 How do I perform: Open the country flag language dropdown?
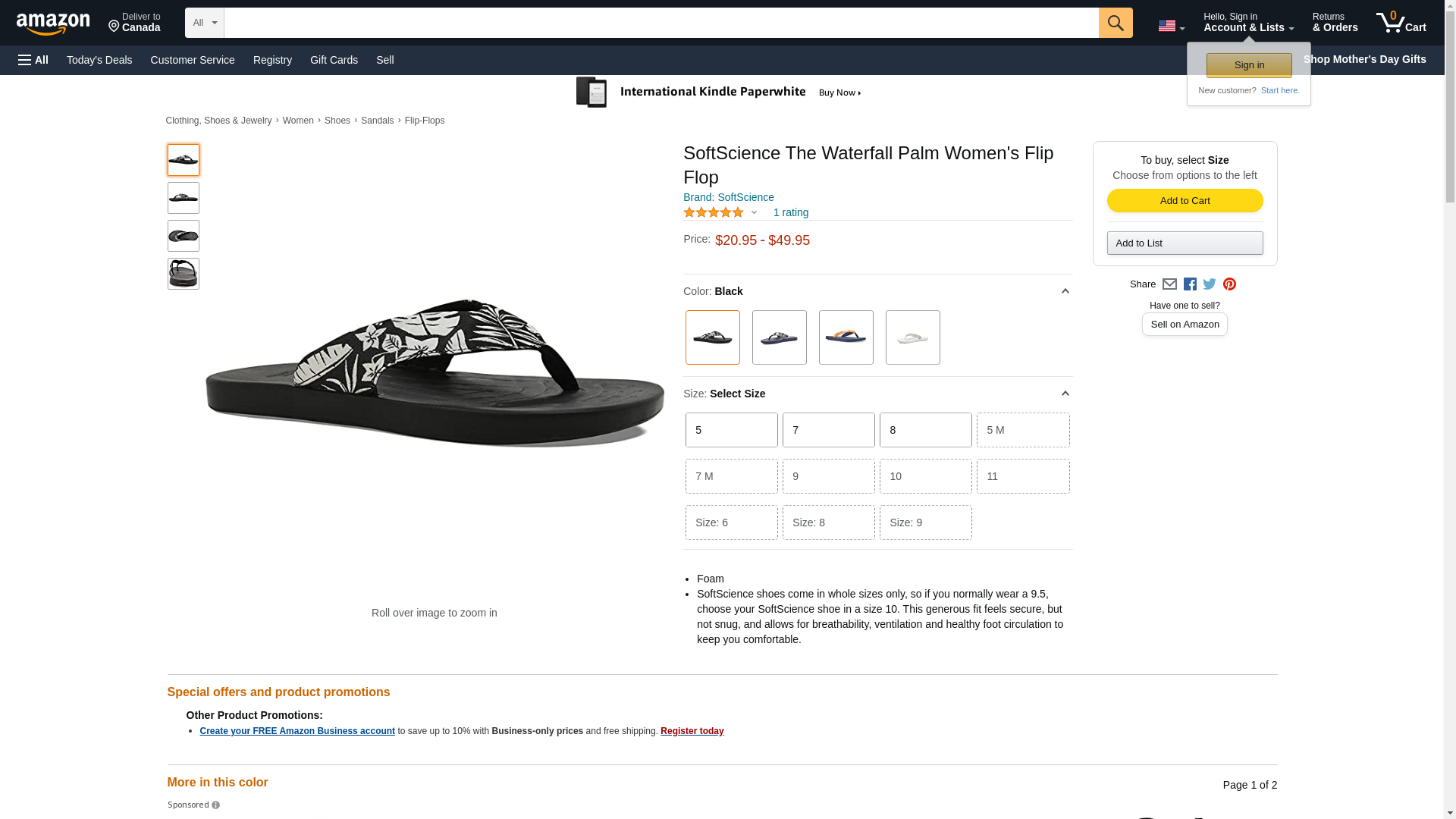tap(1171, 26)
